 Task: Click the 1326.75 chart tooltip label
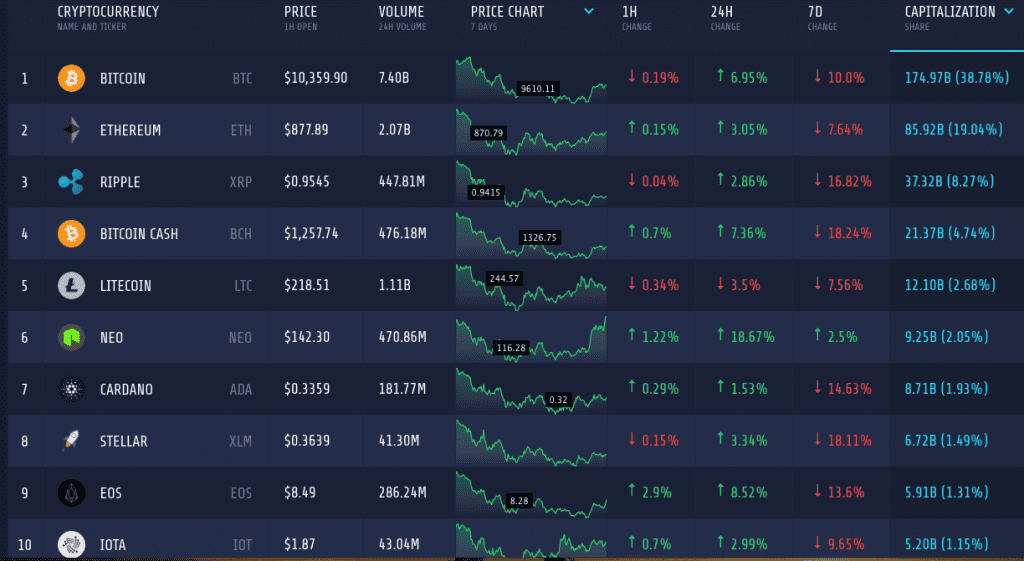tap(539, 238)
